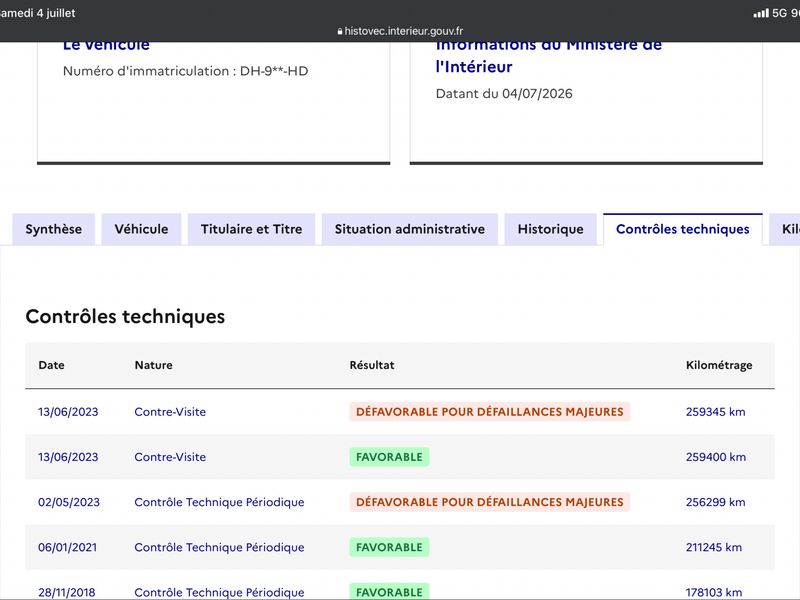Screen dimensions: 800x600
Task: Click the Contrôles techniques section heading
Action: (125, 316)
